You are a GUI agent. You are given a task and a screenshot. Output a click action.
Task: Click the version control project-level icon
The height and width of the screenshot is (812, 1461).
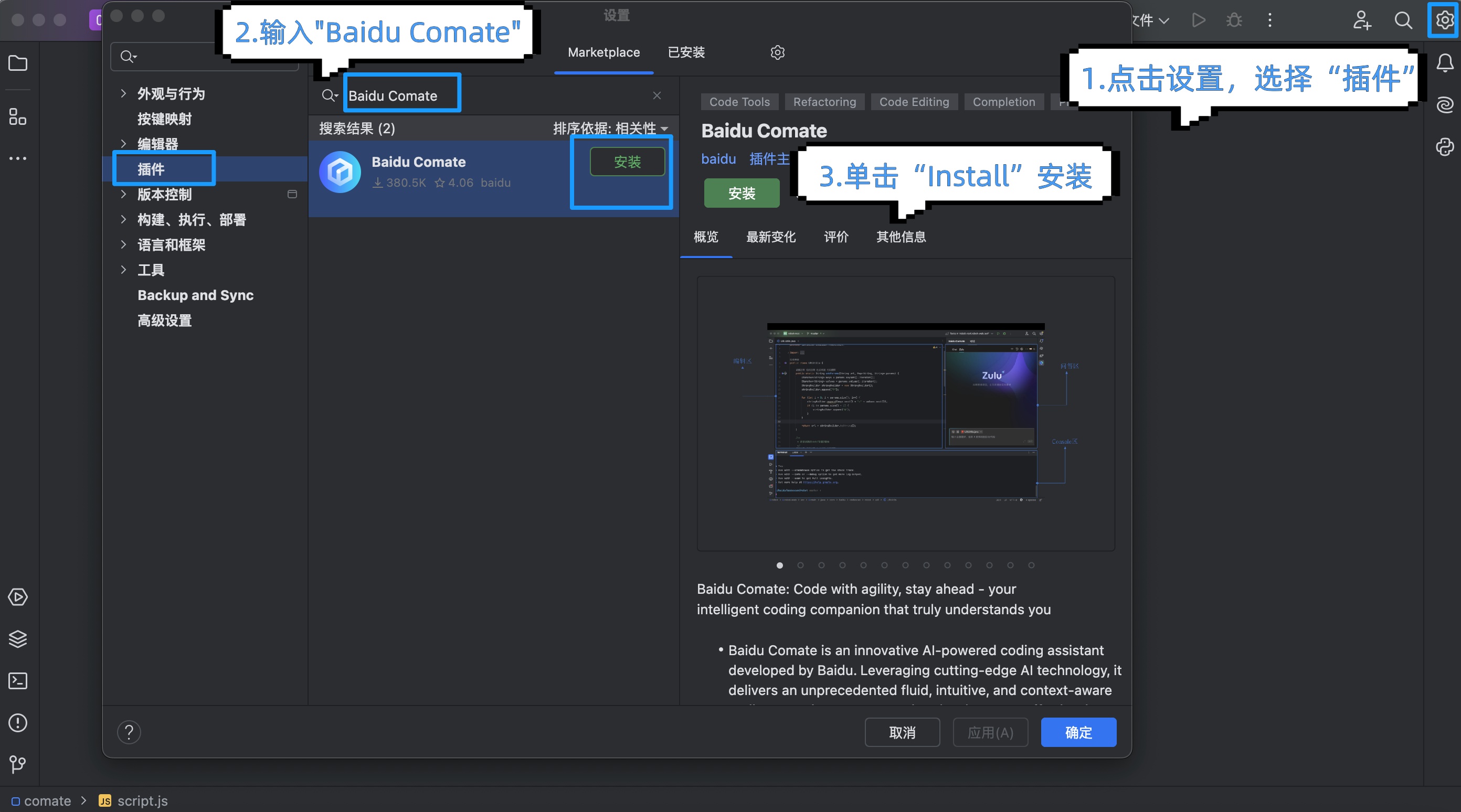coord(292,194)
